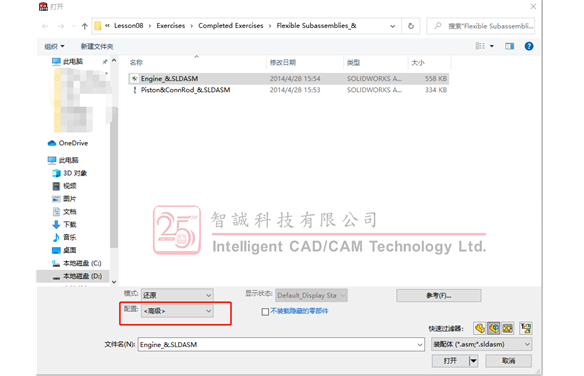Screen dimensions: 584x376
Task: Select 桌面 folder in navigation pane
Action: pos(64,250)
